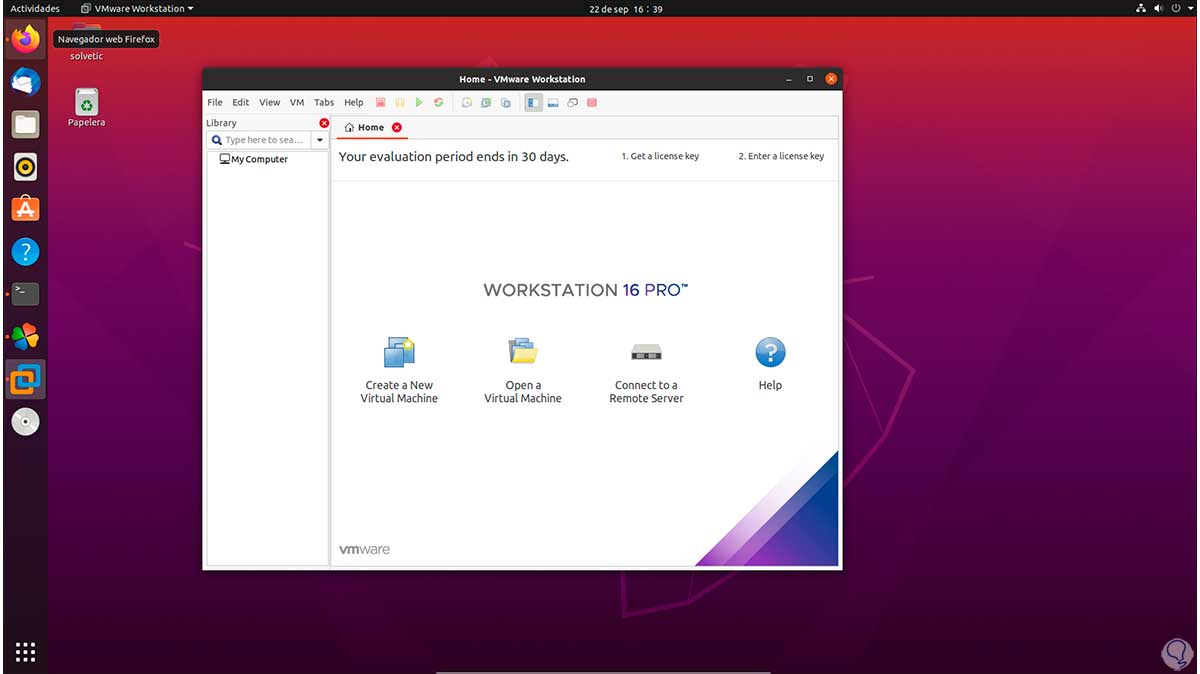Click the disc DVD icon in dock

click(25, 422)
